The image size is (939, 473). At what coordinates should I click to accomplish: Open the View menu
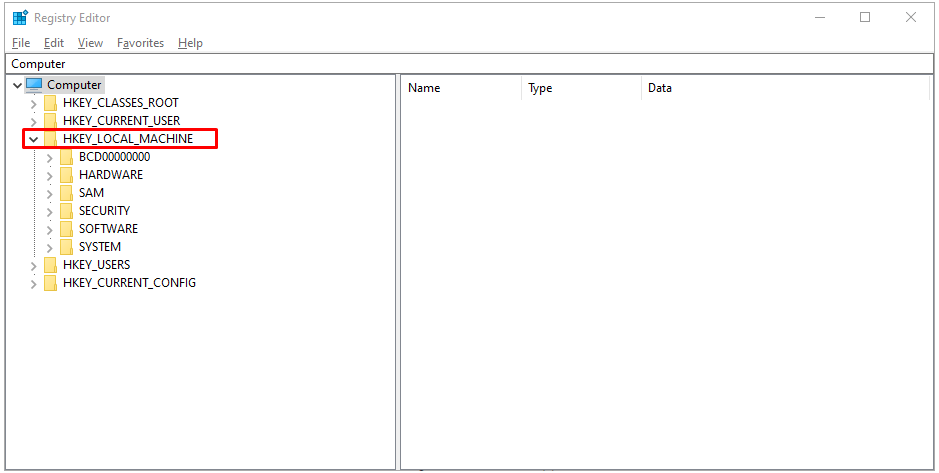90,43
